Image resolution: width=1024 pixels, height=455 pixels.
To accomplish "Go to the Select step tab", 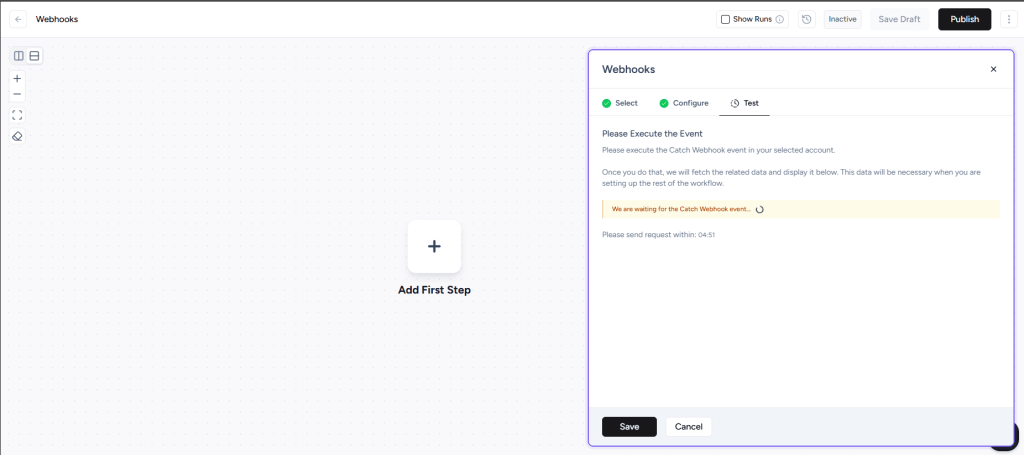I will pyautogui.click(x=620, y=103).
